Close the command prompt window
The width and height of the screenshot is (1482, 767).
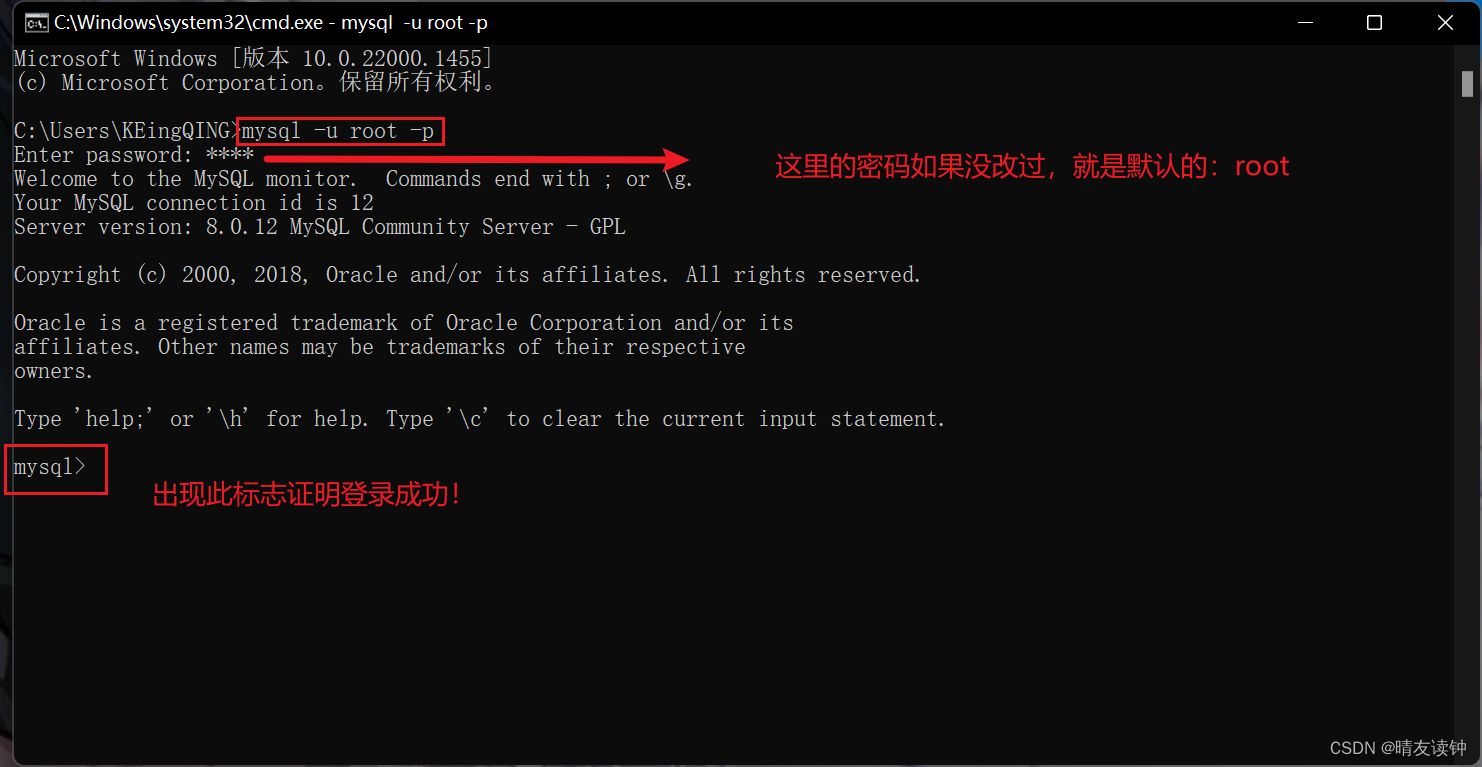(1445, 22)
